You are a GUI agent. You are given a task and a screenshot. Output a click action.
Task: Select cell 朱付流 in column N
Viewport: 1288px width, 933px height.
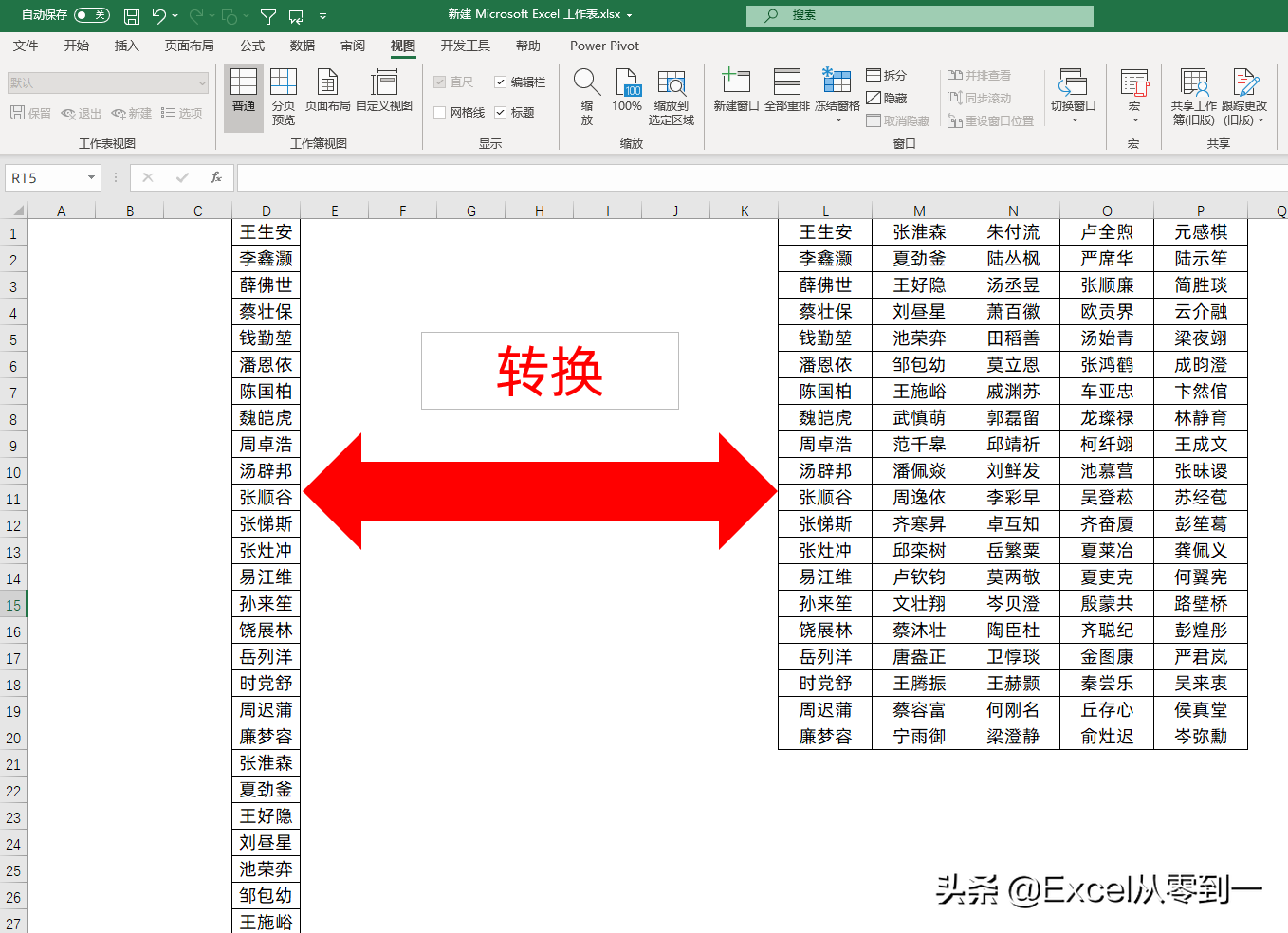[1013, 232]
